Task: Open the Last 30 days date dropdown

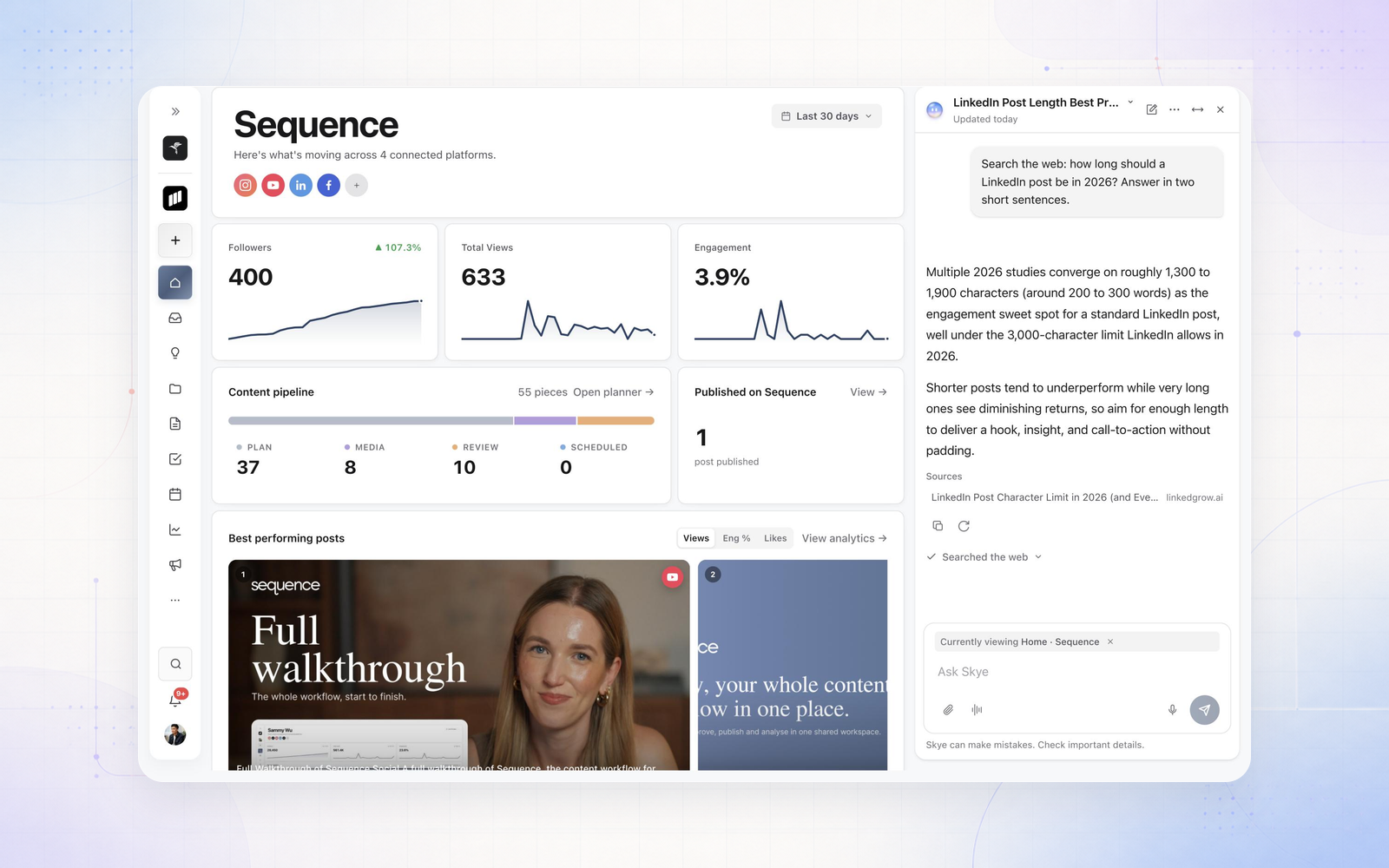Action: pyautogui.click(x=826, y=116)
